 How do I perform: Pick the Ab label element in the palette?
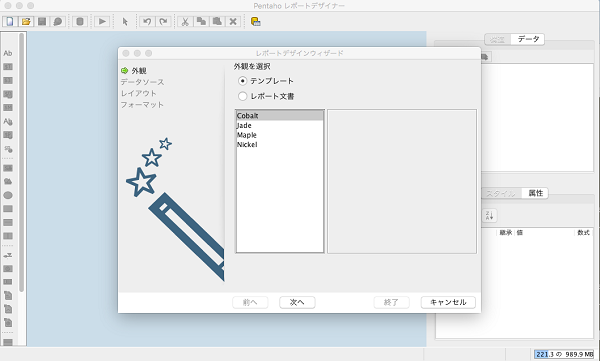click(x=8, y=53)
